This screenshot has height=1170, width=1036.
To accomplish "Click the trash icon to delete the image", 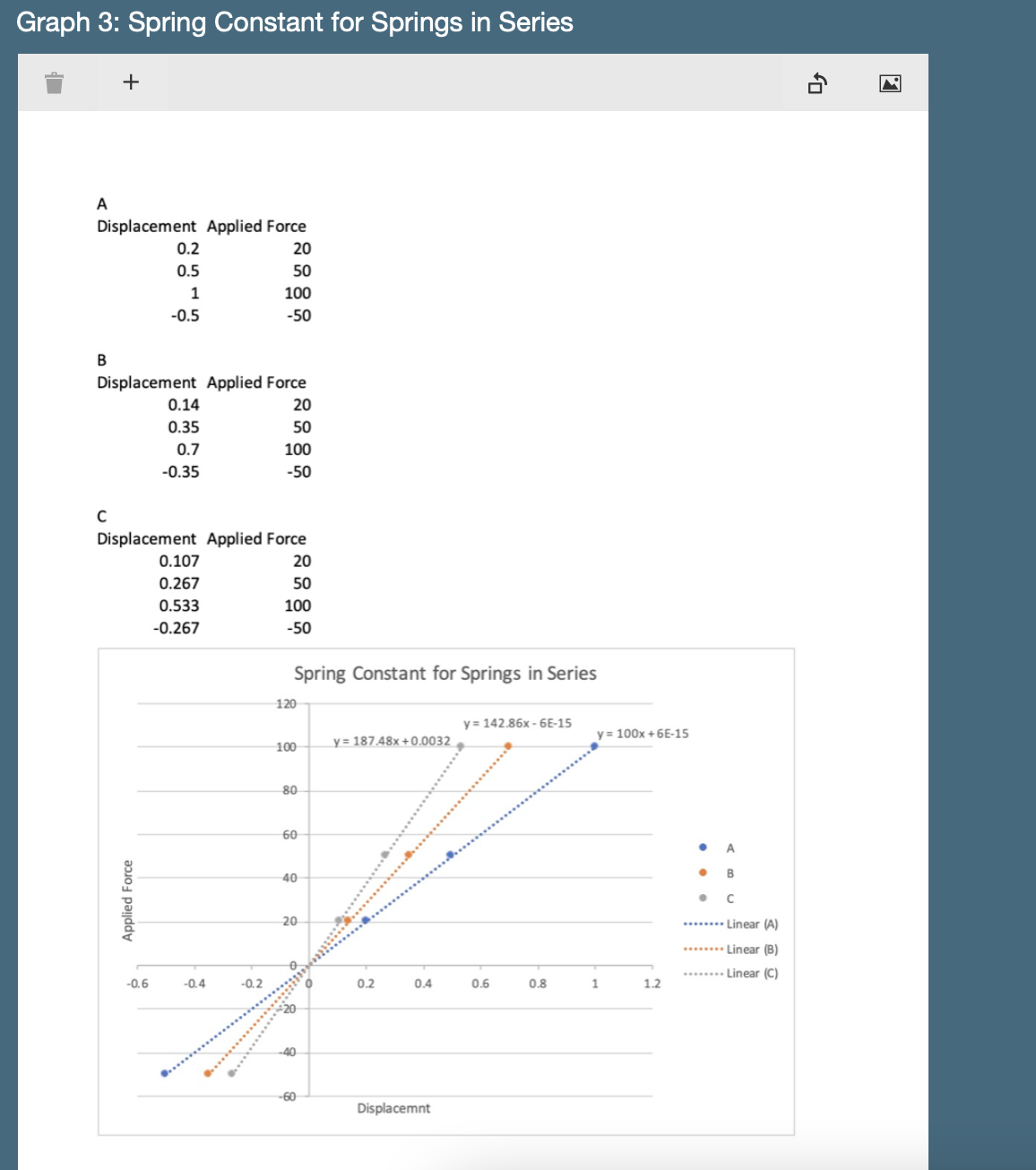I will click(54, 82).
